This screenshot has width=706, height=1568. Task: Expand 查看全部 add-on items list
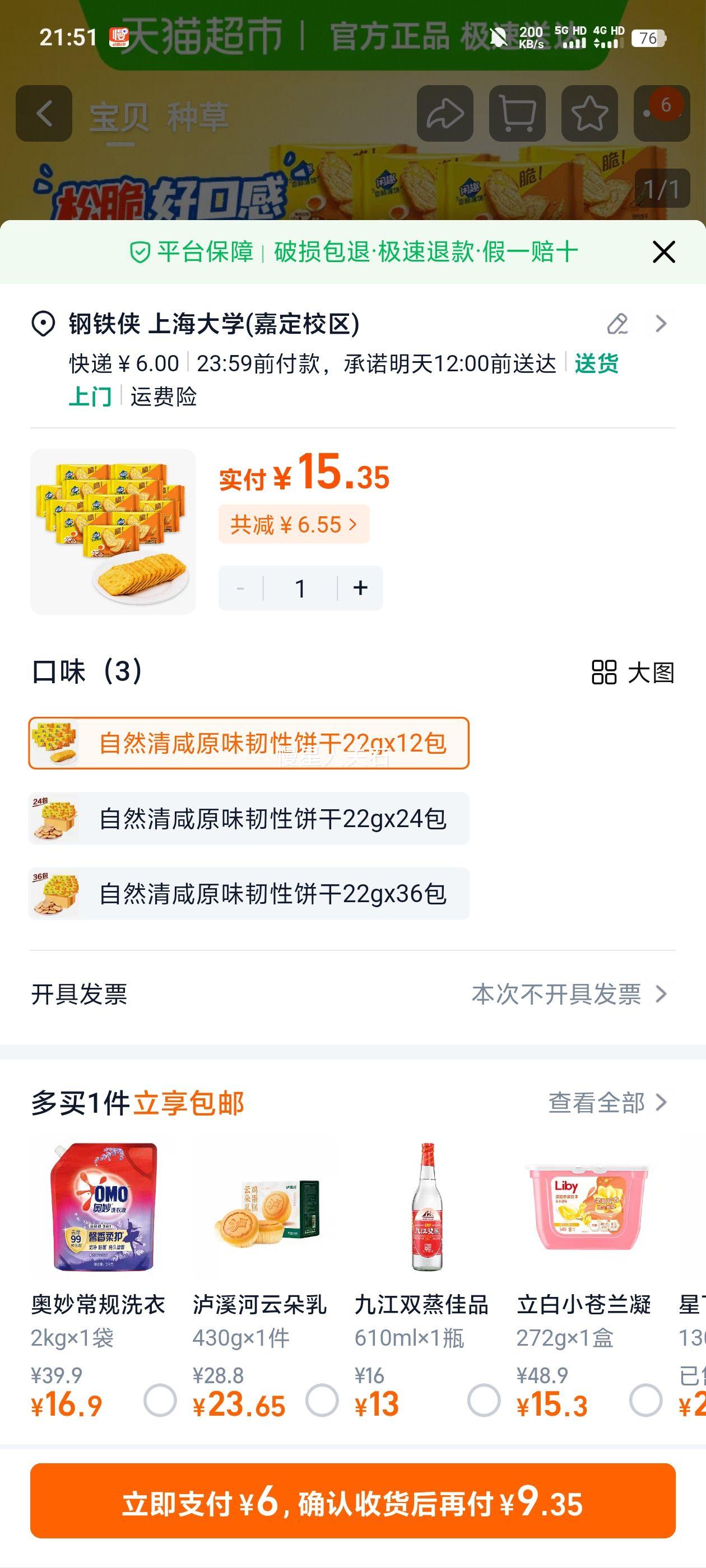(607, 1102)
